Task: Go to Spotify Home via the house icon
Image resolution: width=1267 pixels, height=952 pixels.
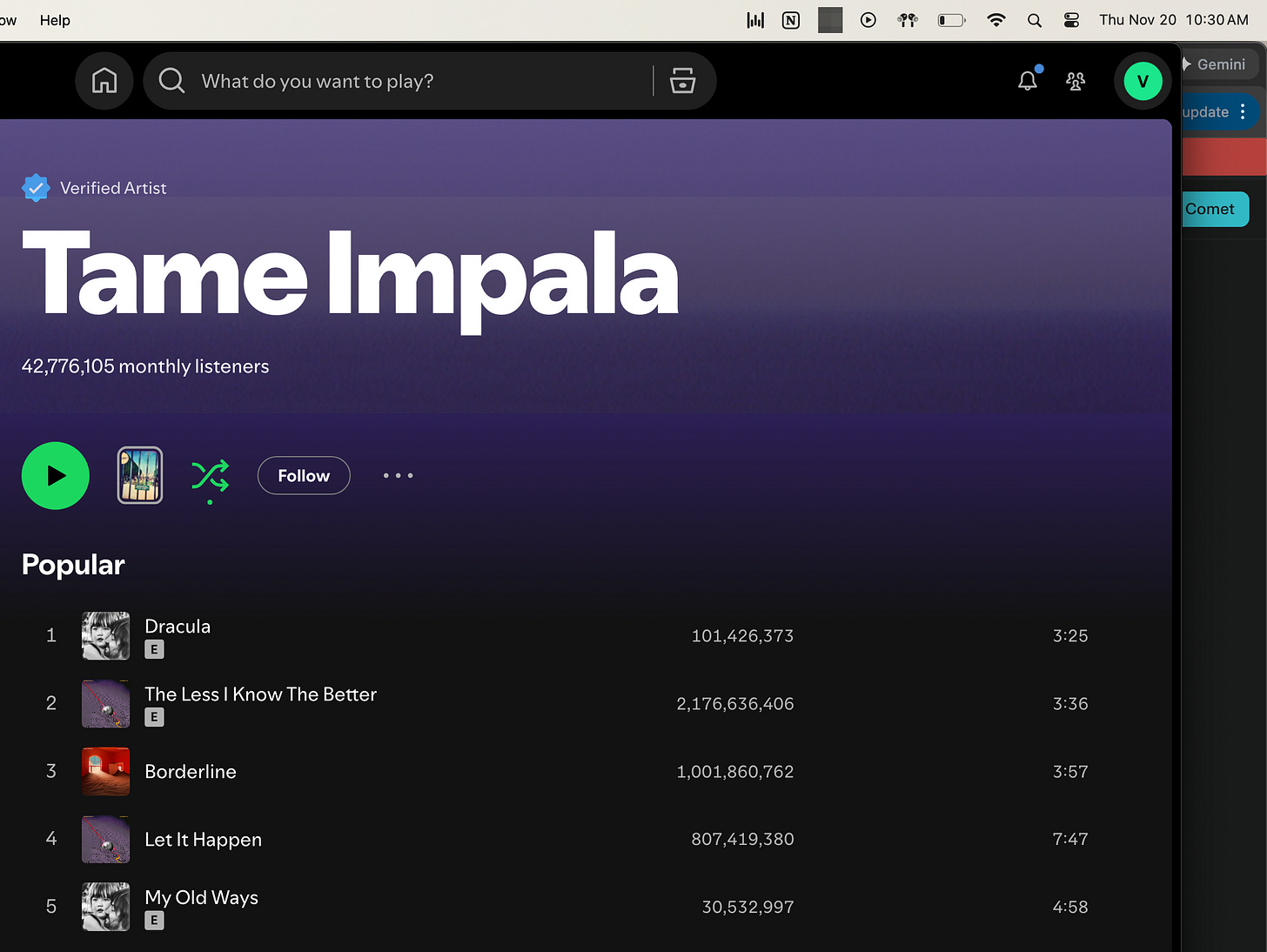Action: [x=104, y=81]
